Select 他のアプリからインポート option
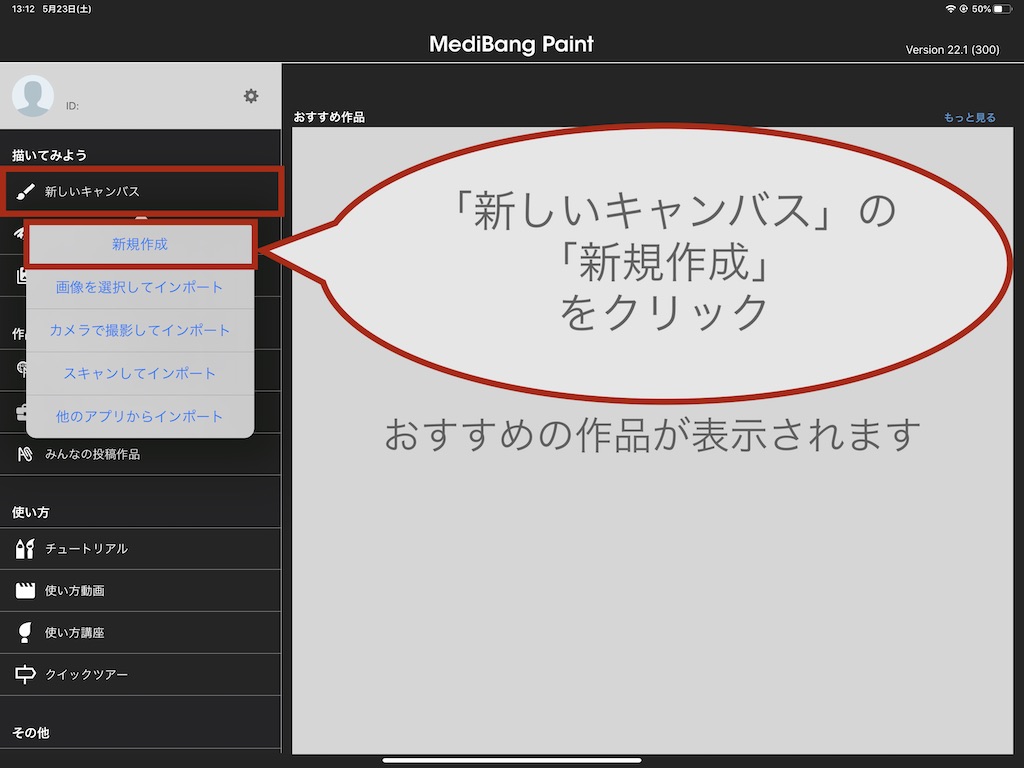This screenshot has width=1024, height=768. [140, 416]
